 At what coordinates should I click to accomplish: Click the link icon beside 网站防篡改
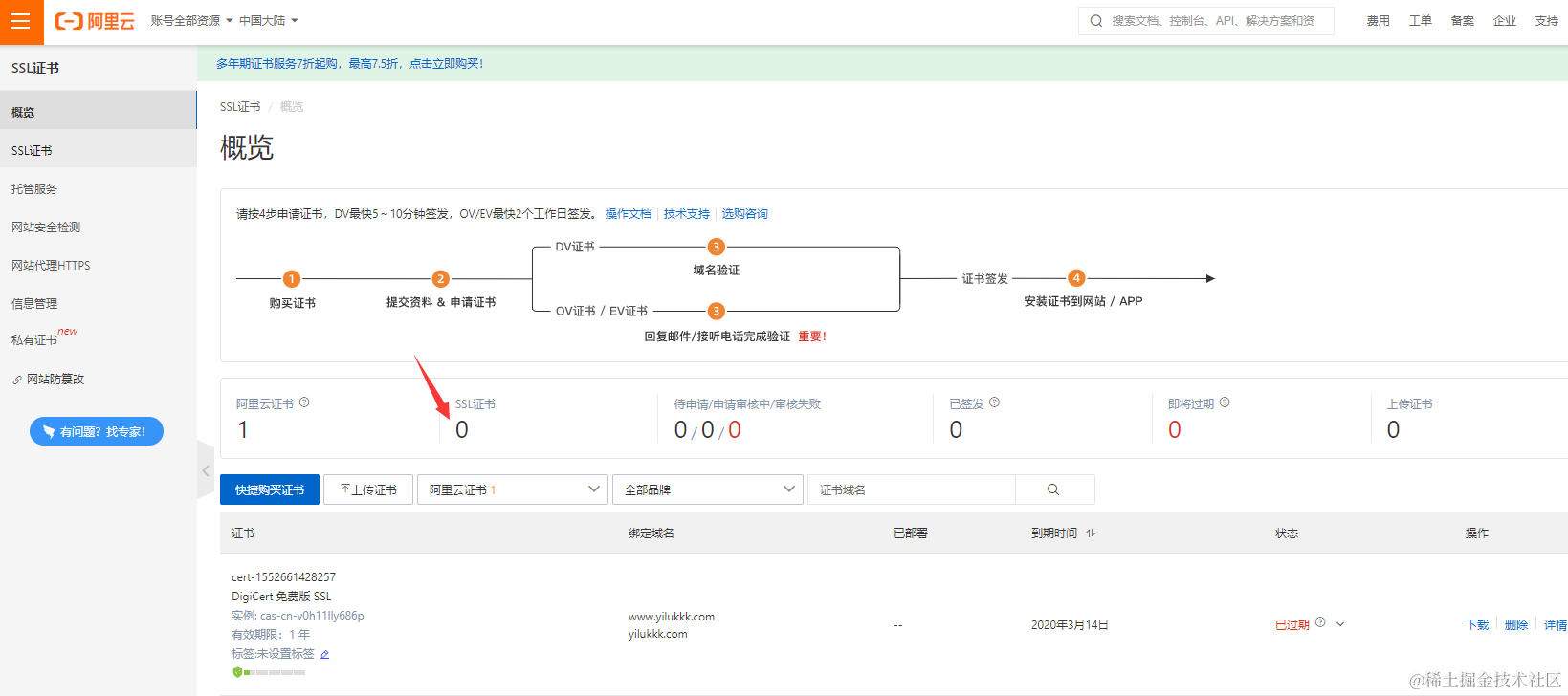(x=17, y=380)
